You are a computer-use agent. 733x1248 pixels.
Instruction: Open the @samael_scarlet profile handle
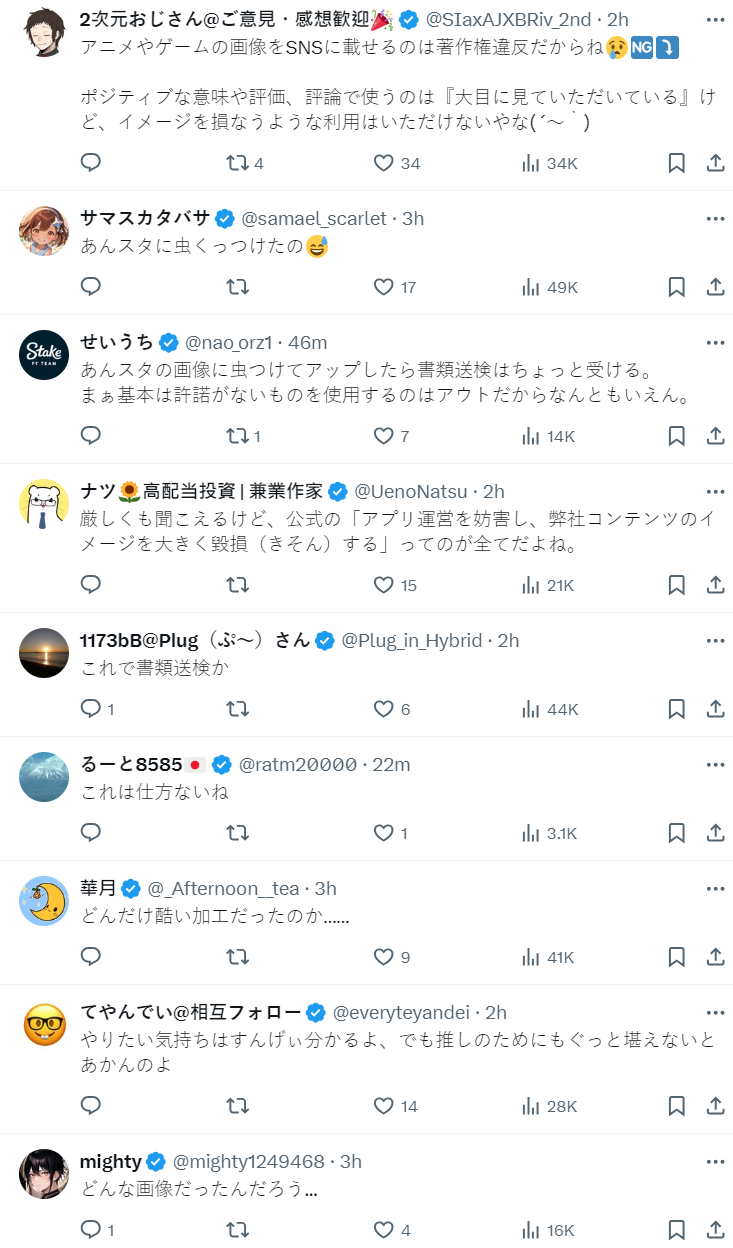tap(314, 218)
